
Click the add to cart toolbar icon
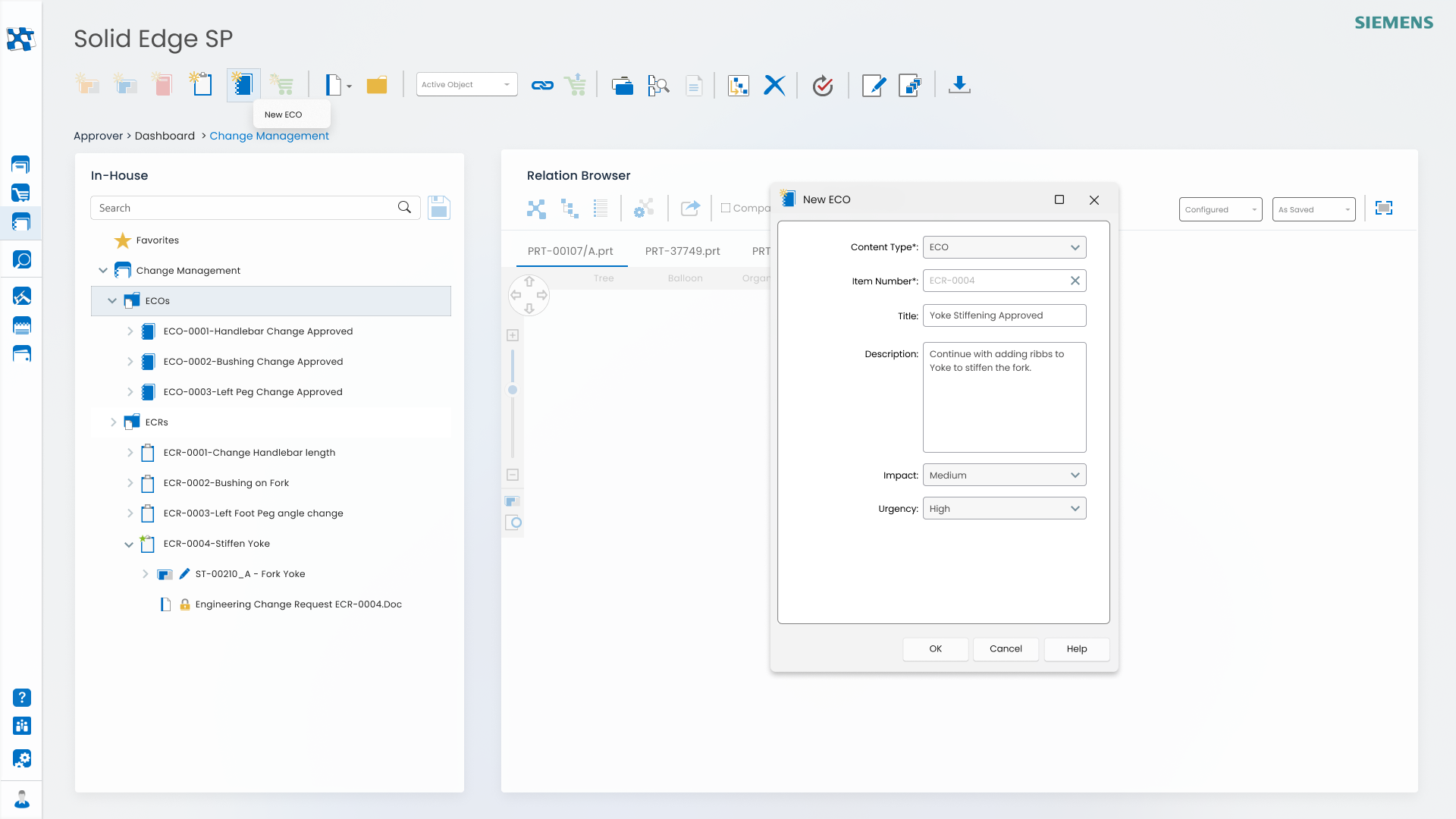576,84
